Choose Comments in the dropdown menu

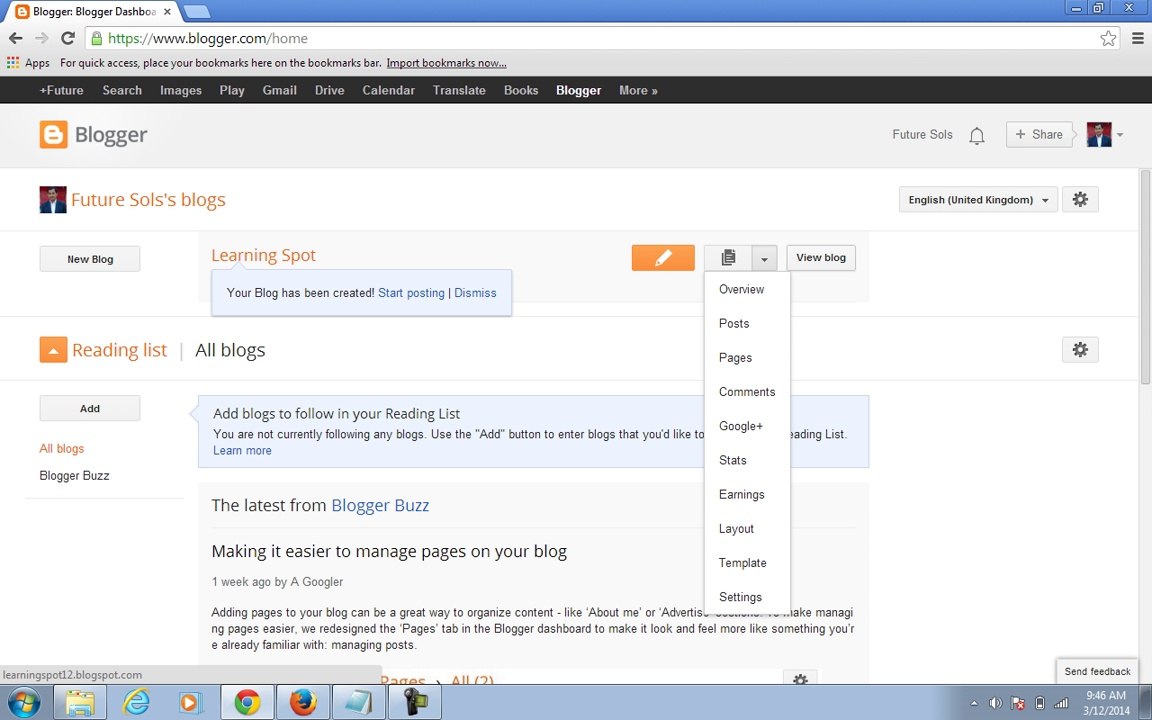coord(746,392)
